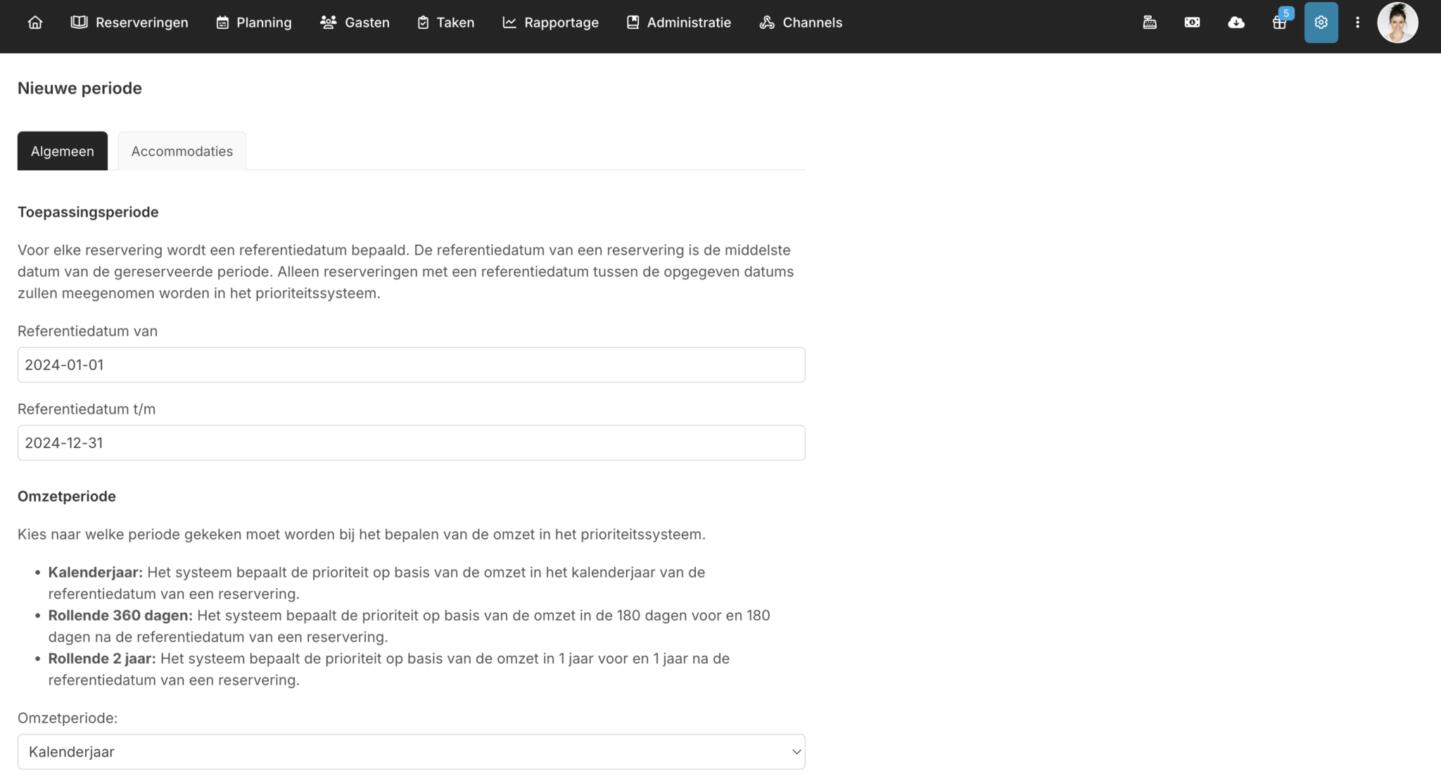The height and width of the screenshot is (781, 1441).
Task: Open the Gasten menu
Action: [355, 22]
